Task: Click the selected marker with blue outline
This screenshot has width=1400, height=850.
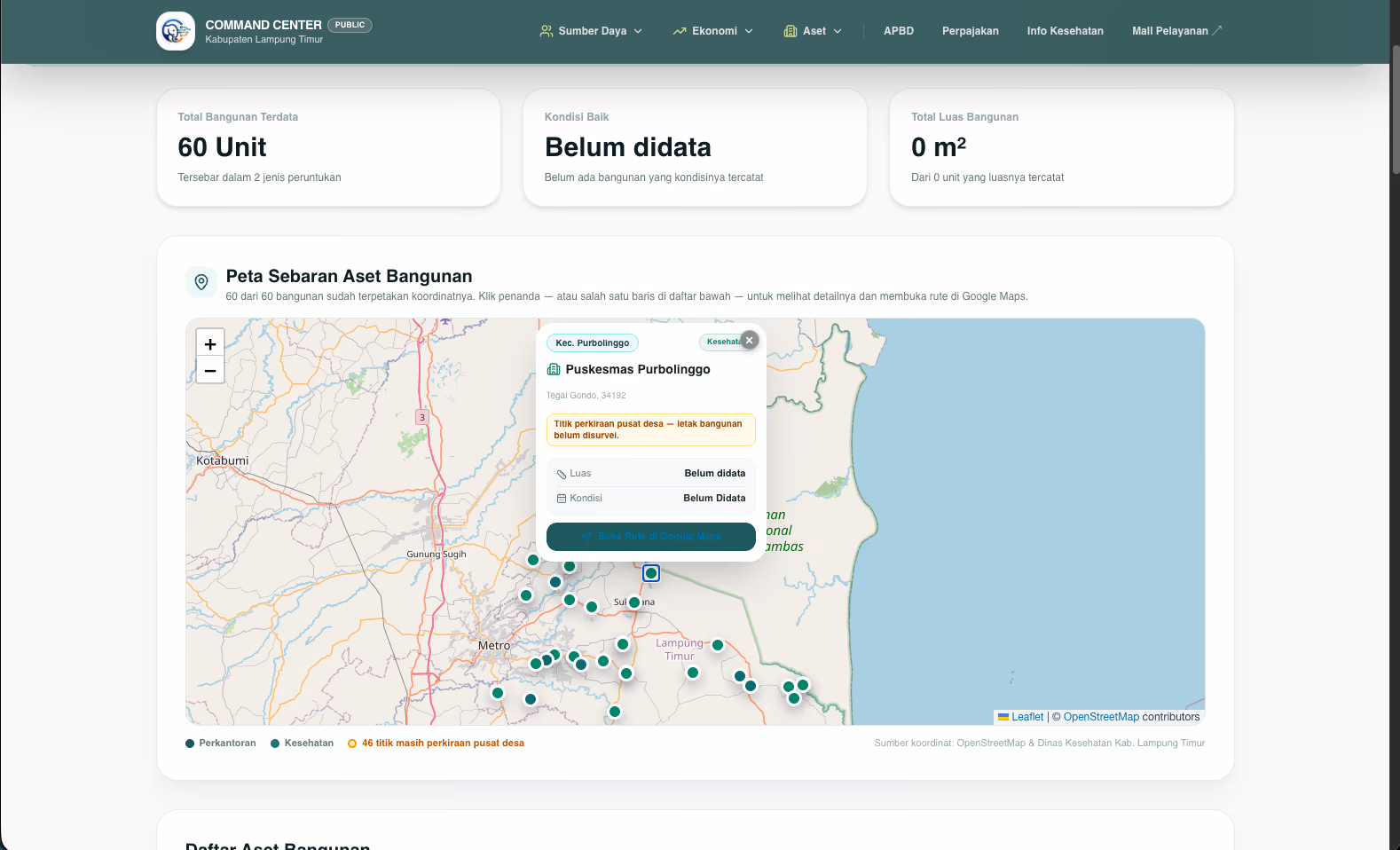Action: coord(651,573)
